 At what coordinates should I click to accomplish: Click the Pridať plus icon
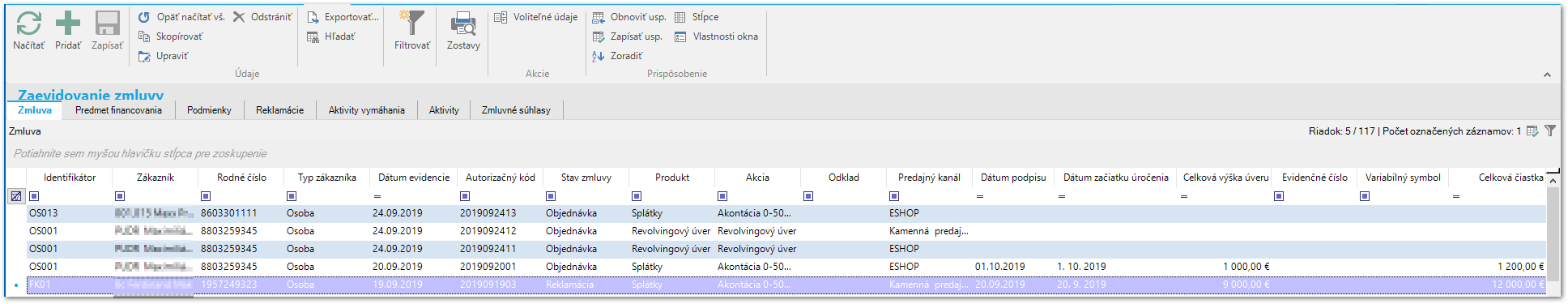click(x=68, y=24)
